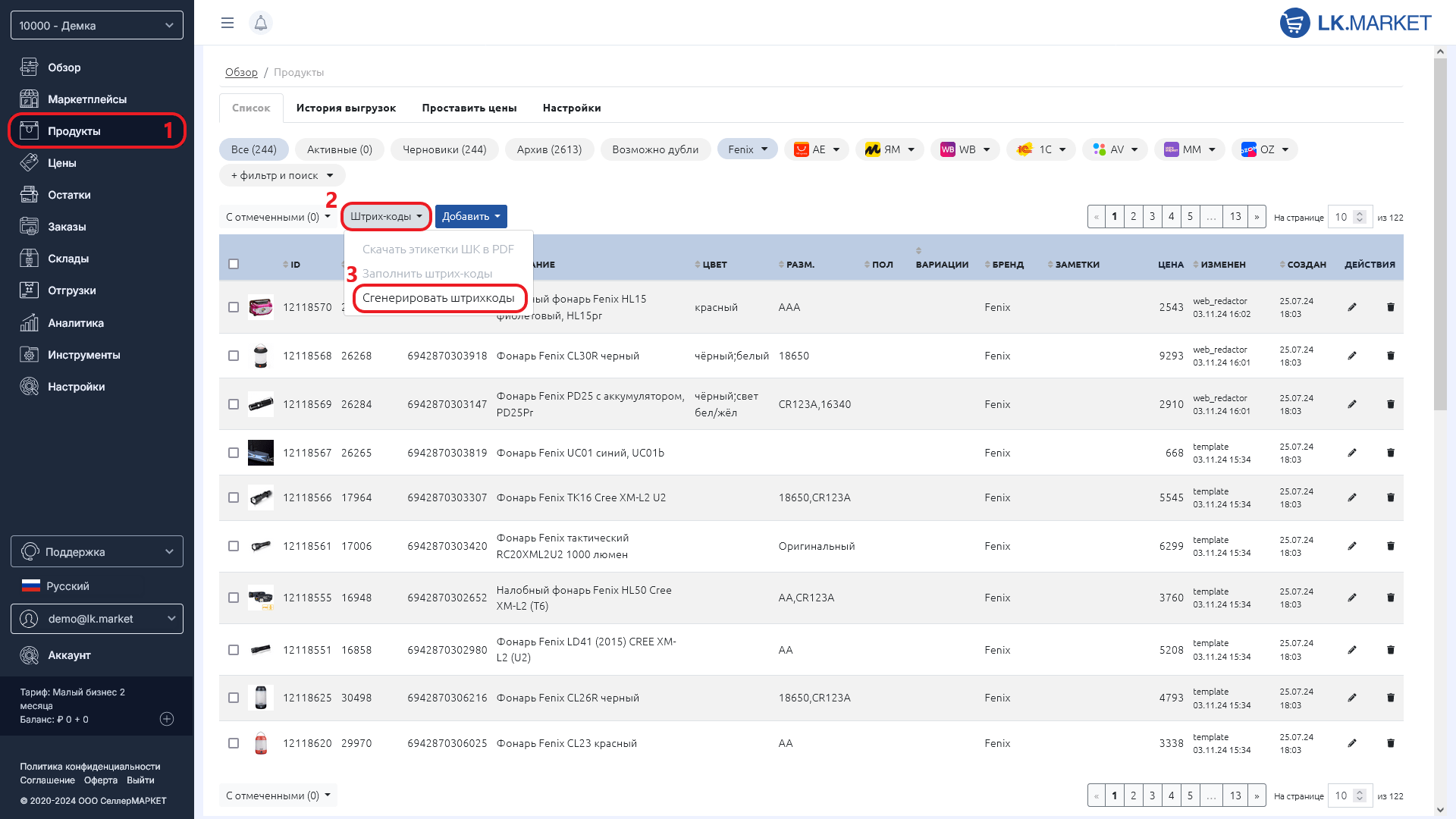Click the plus icon next to balance
The height and width of the screenshot is (819, 1456).
point(167,719)
